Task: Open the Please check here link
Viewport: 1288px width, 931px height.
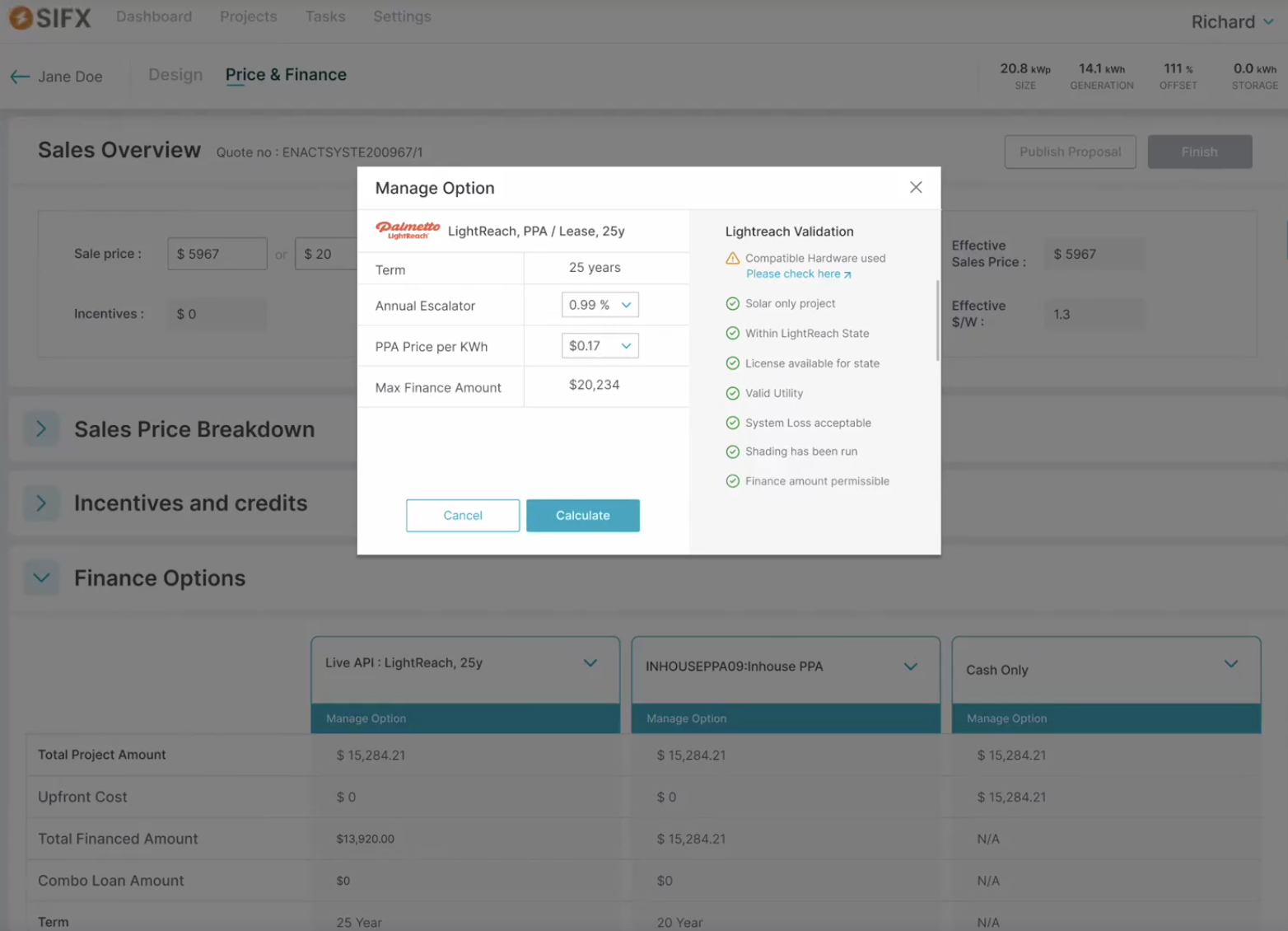Action: [798, 274]
